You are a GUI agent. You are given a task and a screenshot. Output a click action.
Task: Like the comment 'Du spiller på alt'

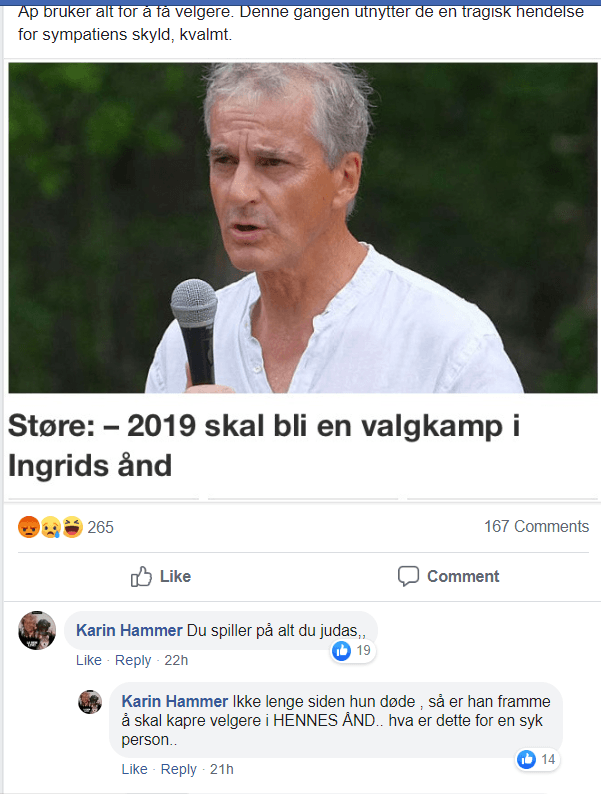pos(89,660)
